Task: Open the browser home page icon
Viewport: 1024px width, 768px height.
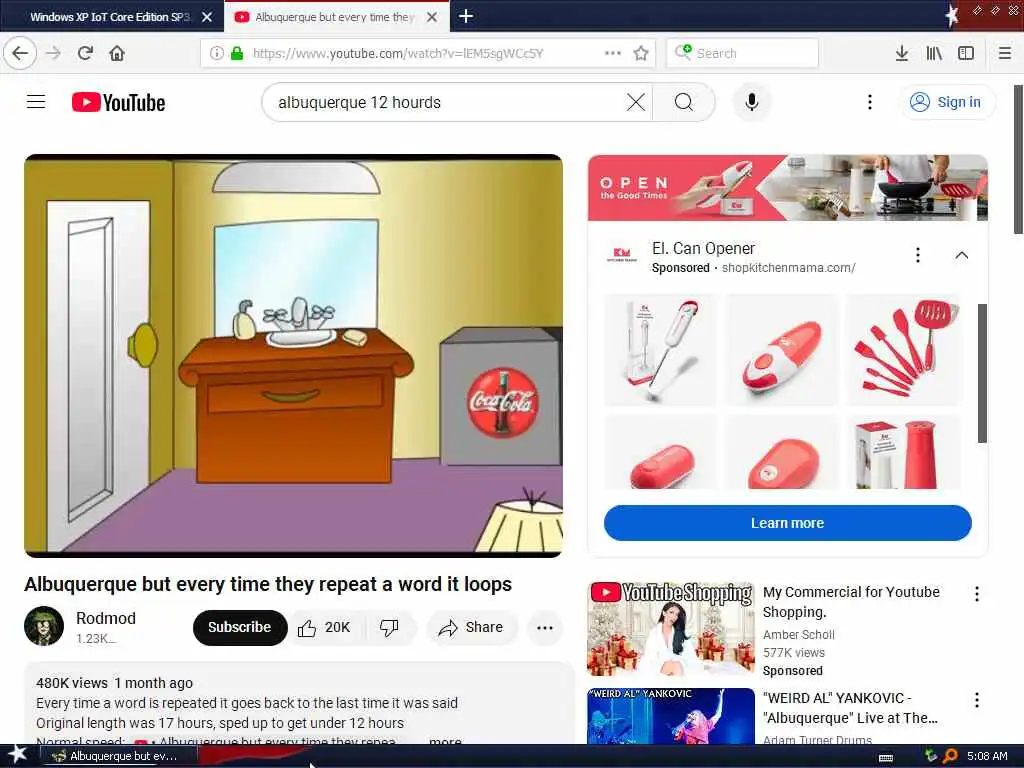Action: [117, 53]
